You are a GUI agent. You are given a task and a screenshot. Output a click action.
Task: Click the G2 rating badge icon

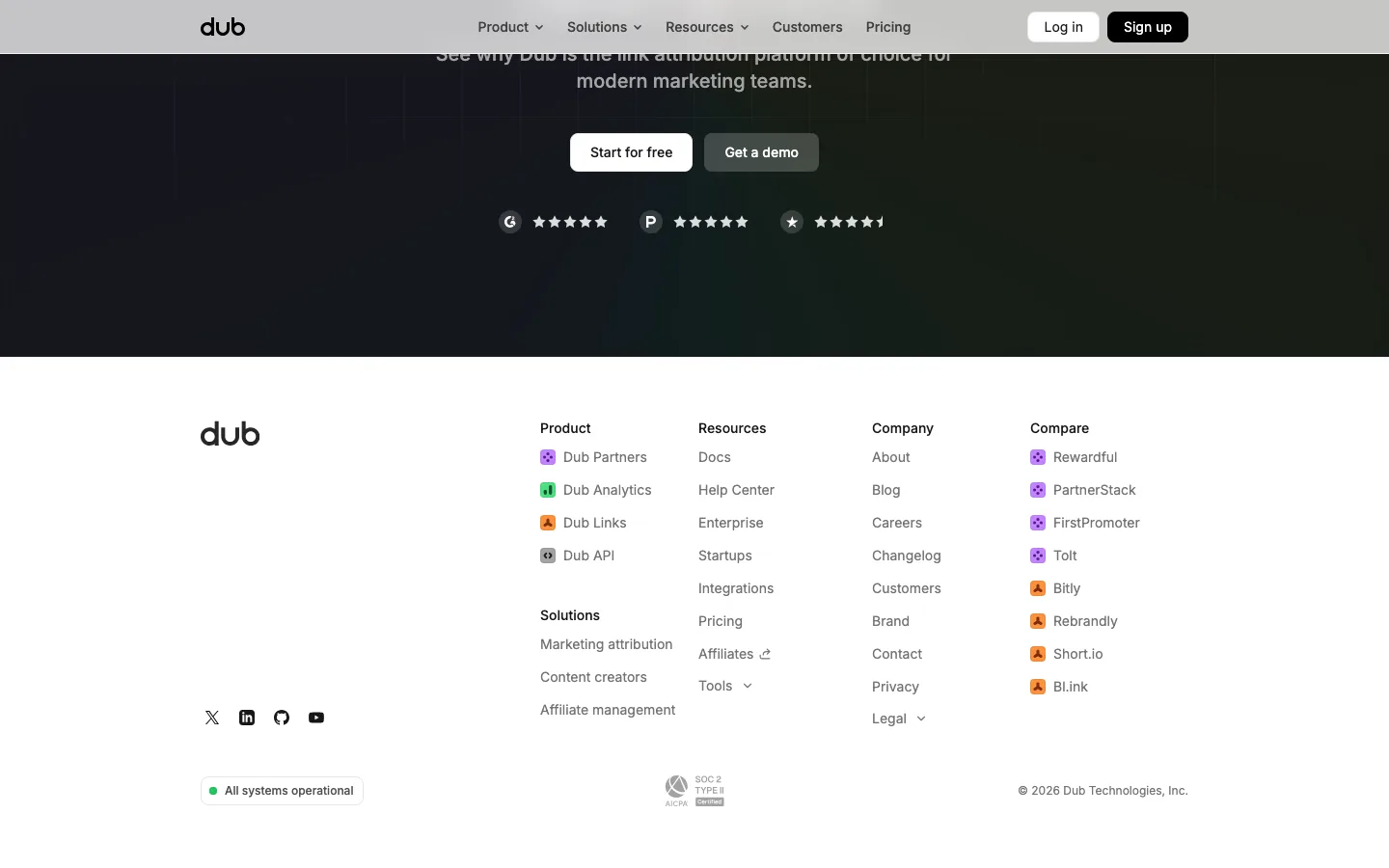point(510,222)
